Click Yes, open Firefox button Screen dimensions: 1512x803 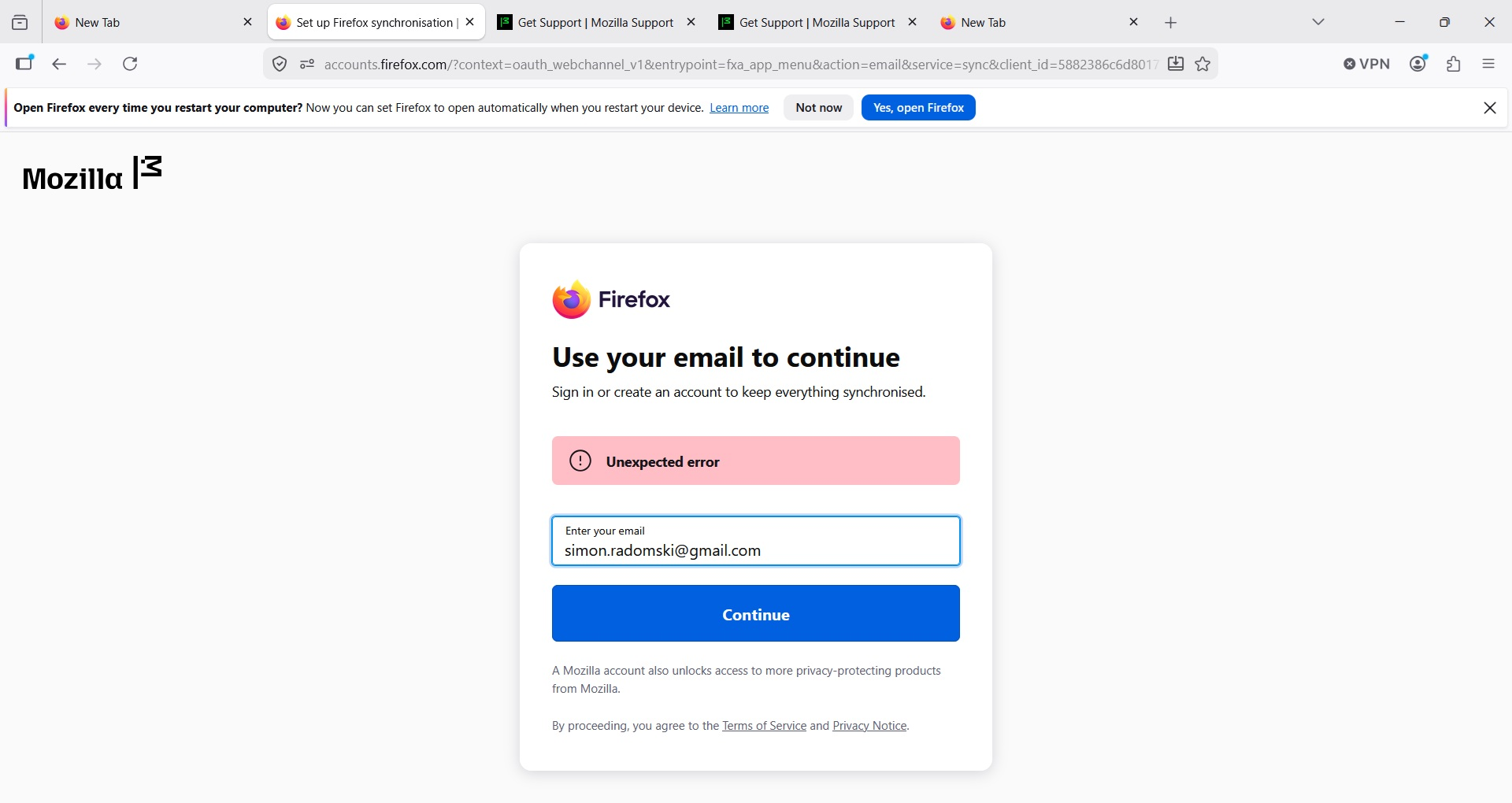918,108
